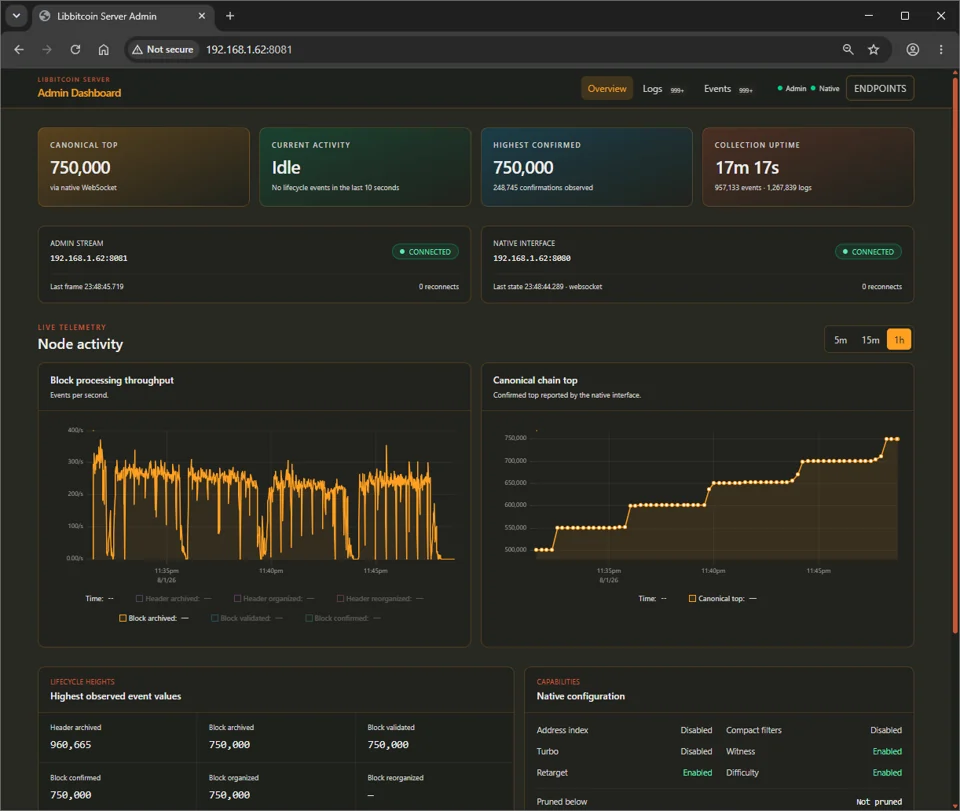
Task: Click the Canonical Top 750,000 card
Action: (x=143, y=166)
